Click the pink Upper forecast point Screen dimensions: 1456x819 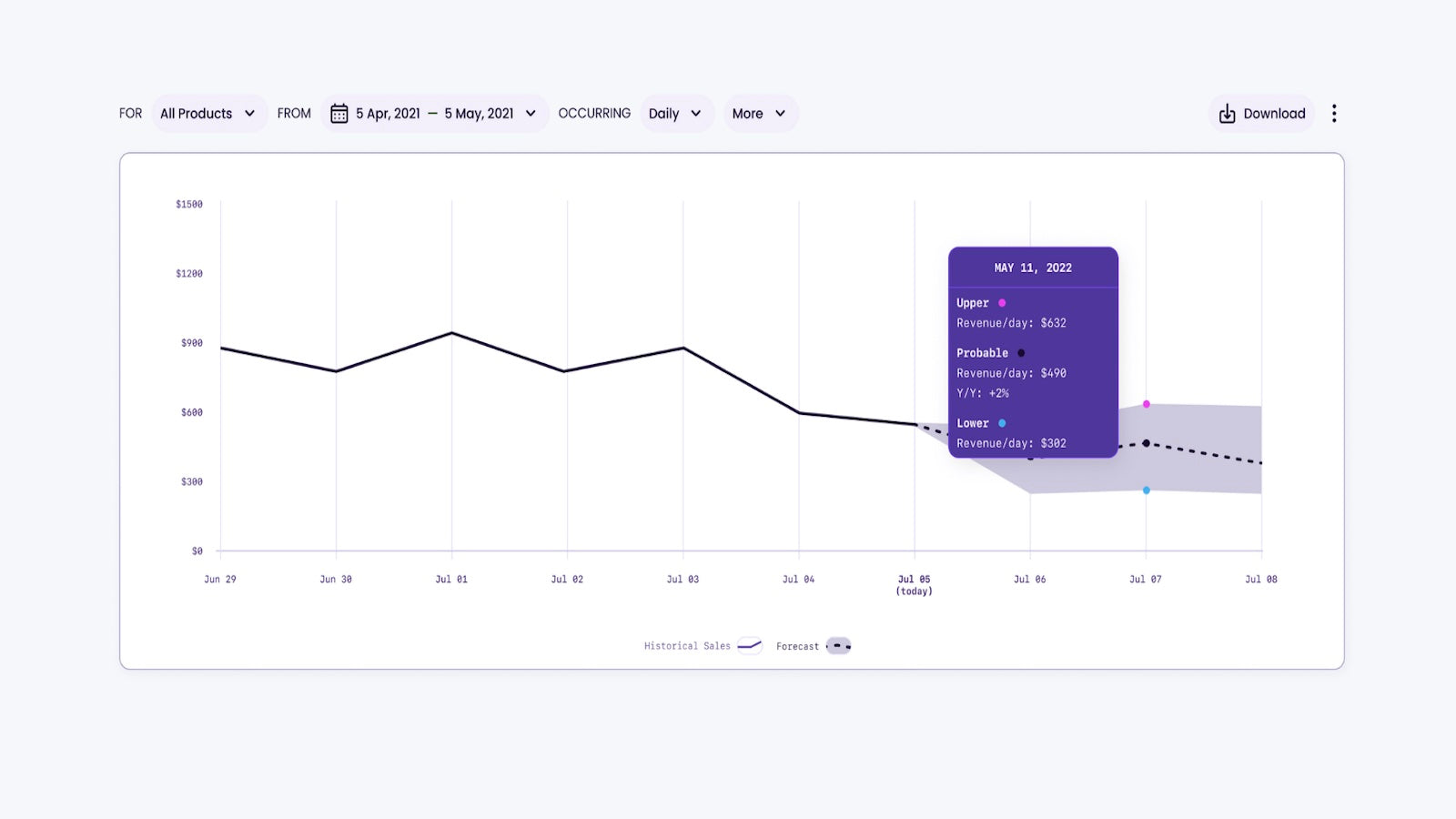coord(1147,404)
